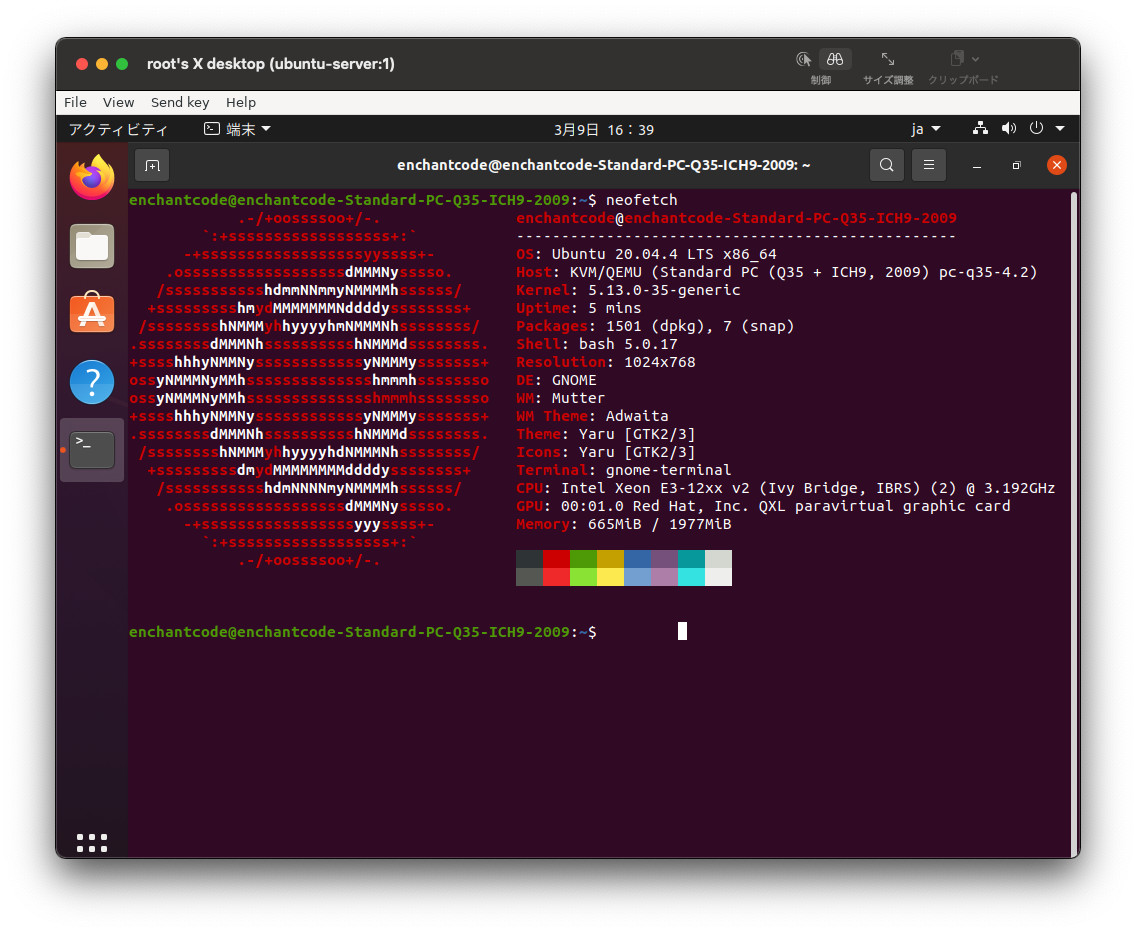Click the macOS red close window button
The height and width of the screenshot is (932, 1136).
[82, 64]
